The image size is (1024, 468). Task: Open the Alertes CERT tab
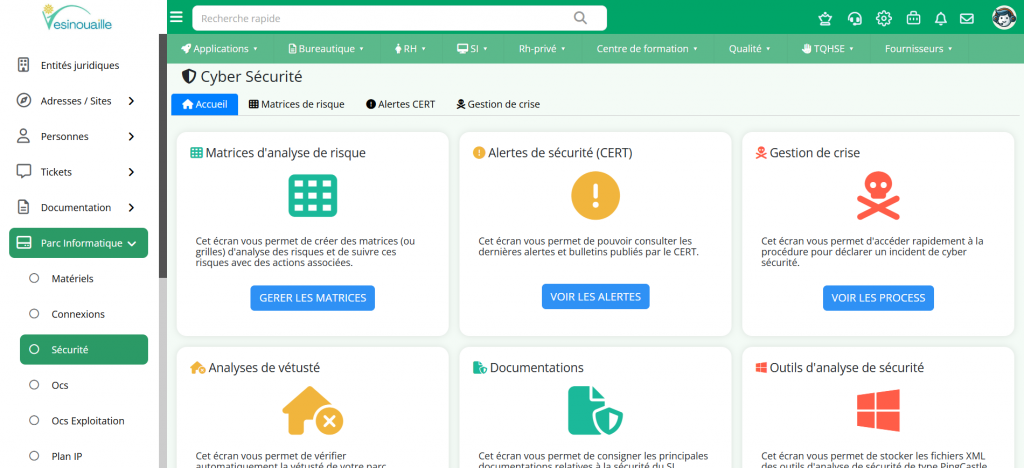tap(400, 104)
